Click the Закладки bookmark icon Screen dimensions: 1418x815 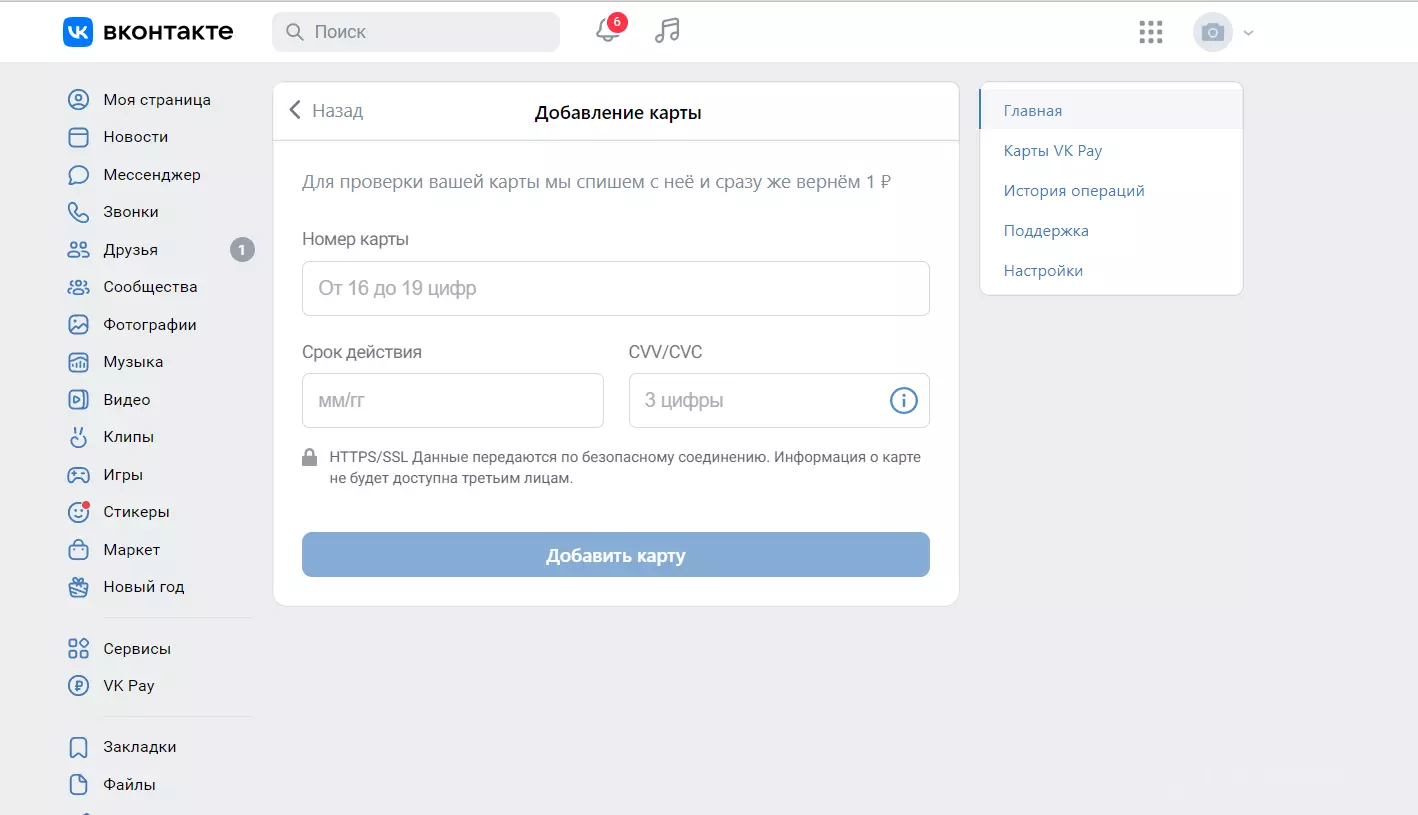click(78, 747)
